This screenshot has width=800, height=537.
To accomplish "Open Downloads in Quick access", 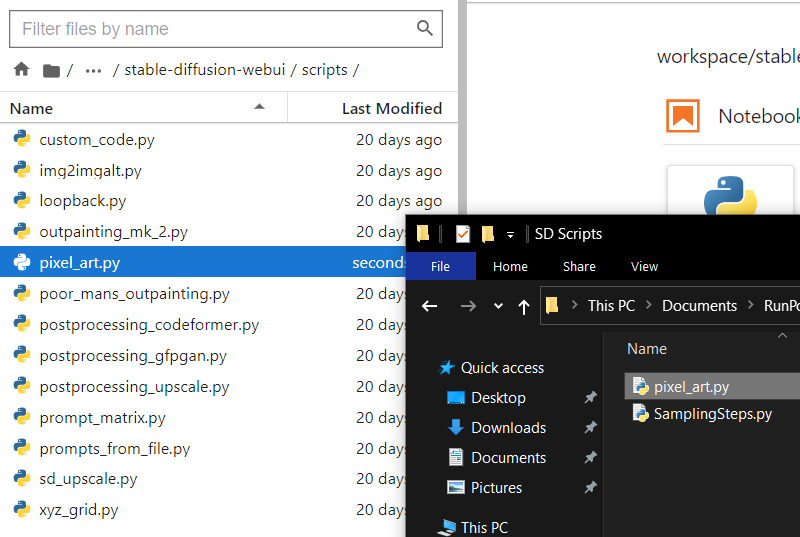I will tap(508, 427).
